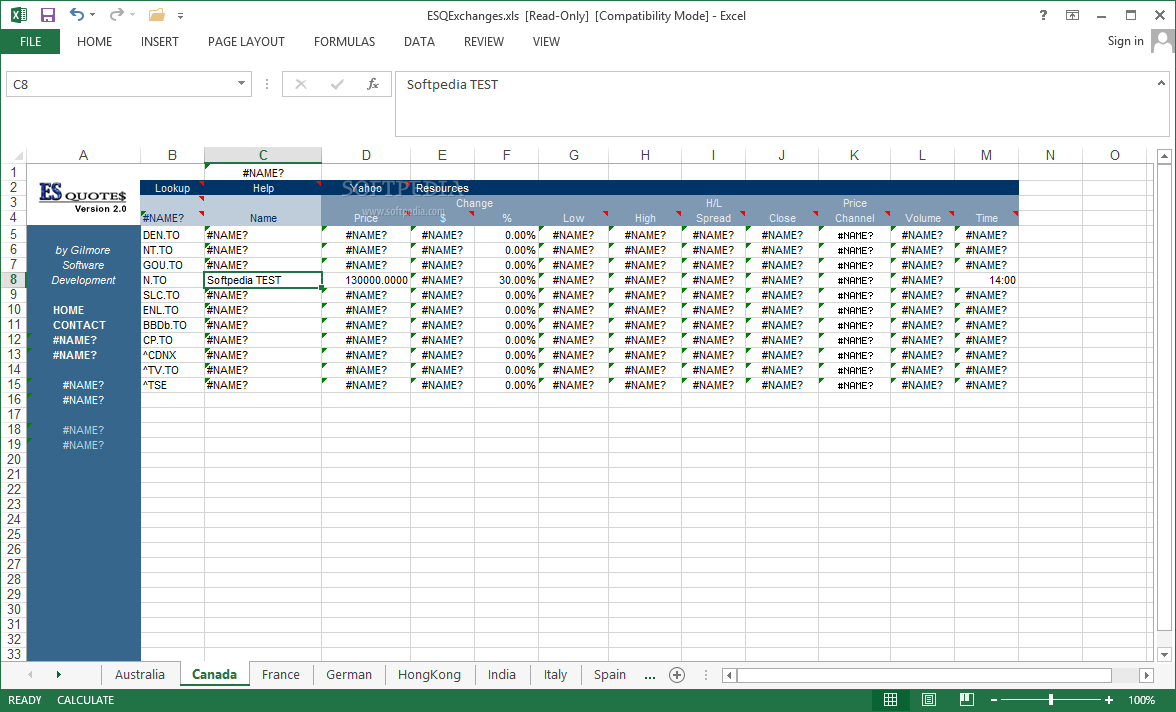Add a new sheet with plus icon

click(676, 675)
